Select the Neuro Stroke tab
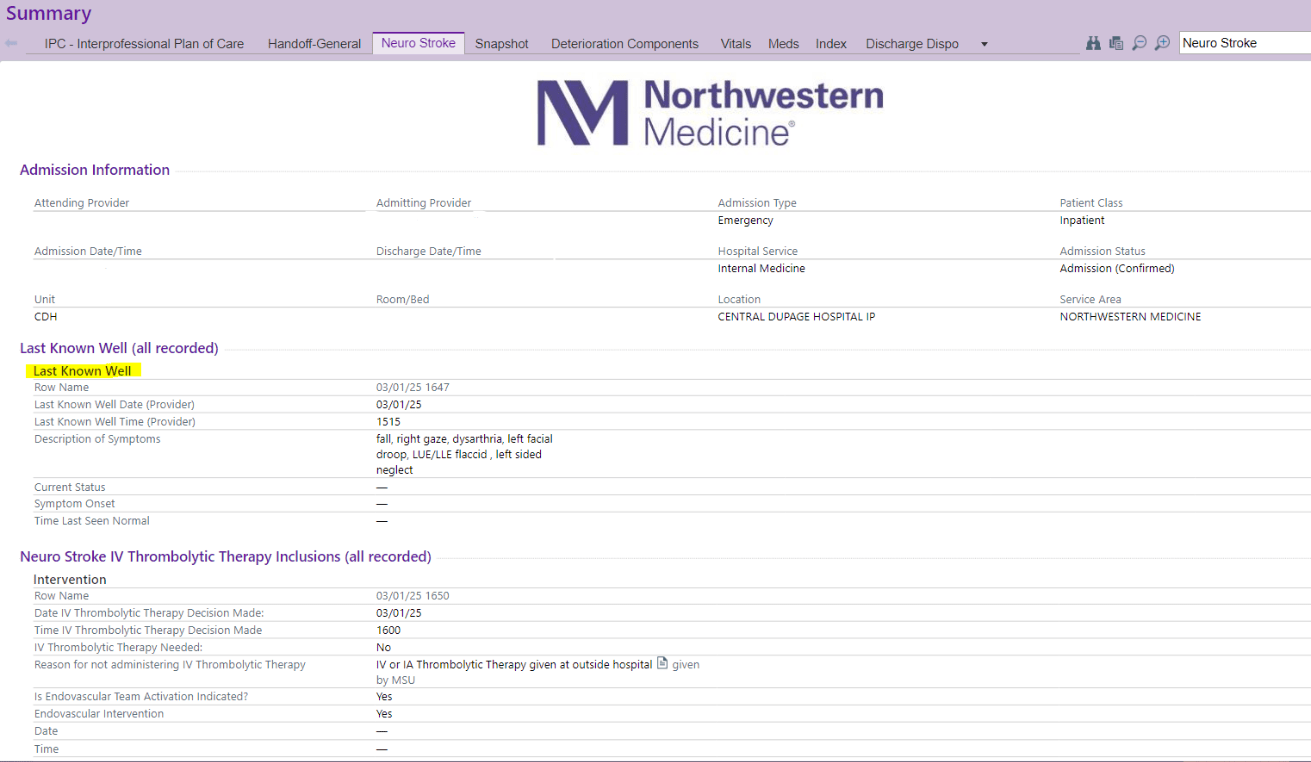Image resolution: width=1311 pixels, height=762 pixels. pyautogui.click(x=418, y=43)
